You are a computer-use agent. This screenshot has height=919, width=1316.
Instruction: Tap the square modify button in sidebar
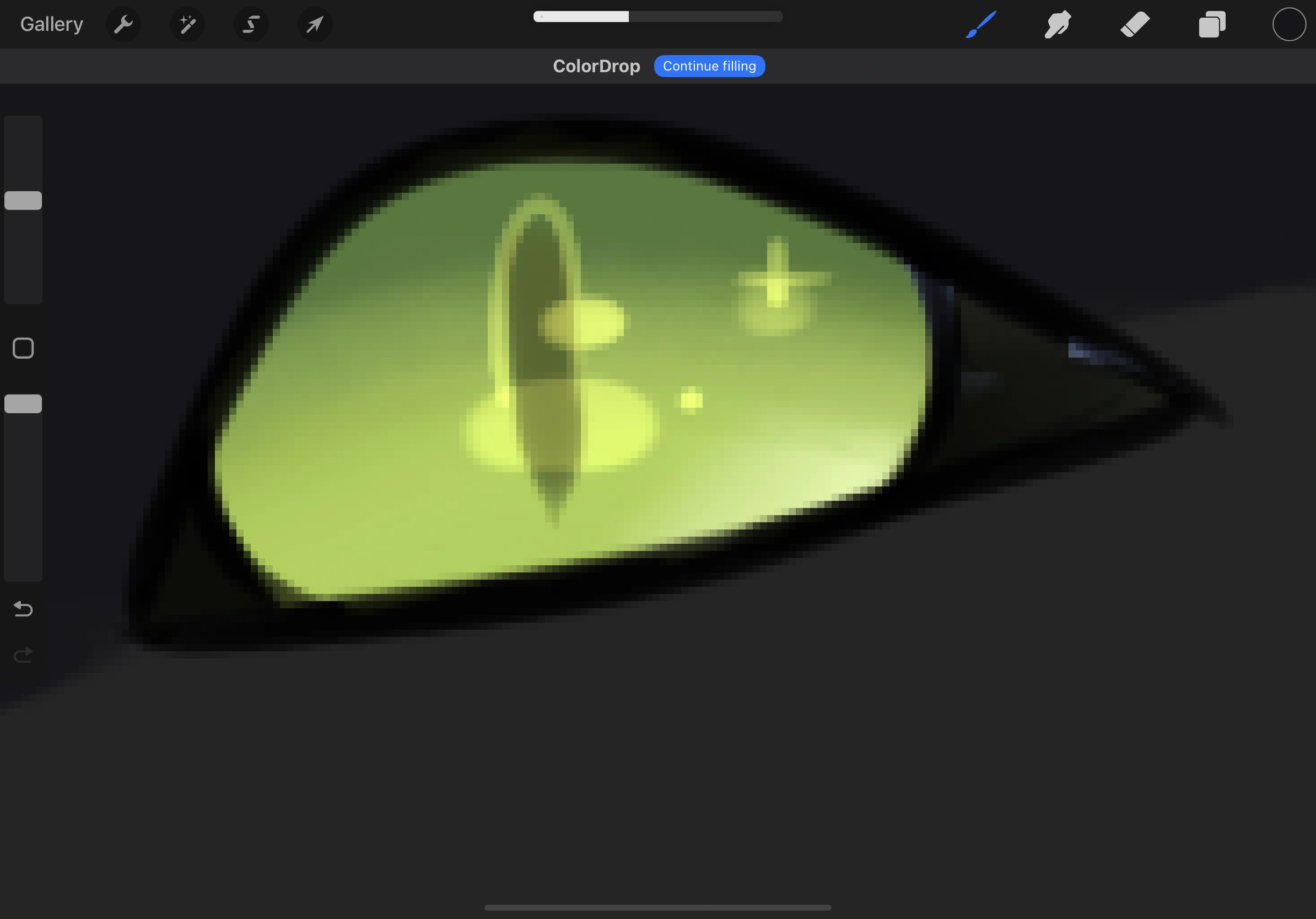(x=23, y=348)
